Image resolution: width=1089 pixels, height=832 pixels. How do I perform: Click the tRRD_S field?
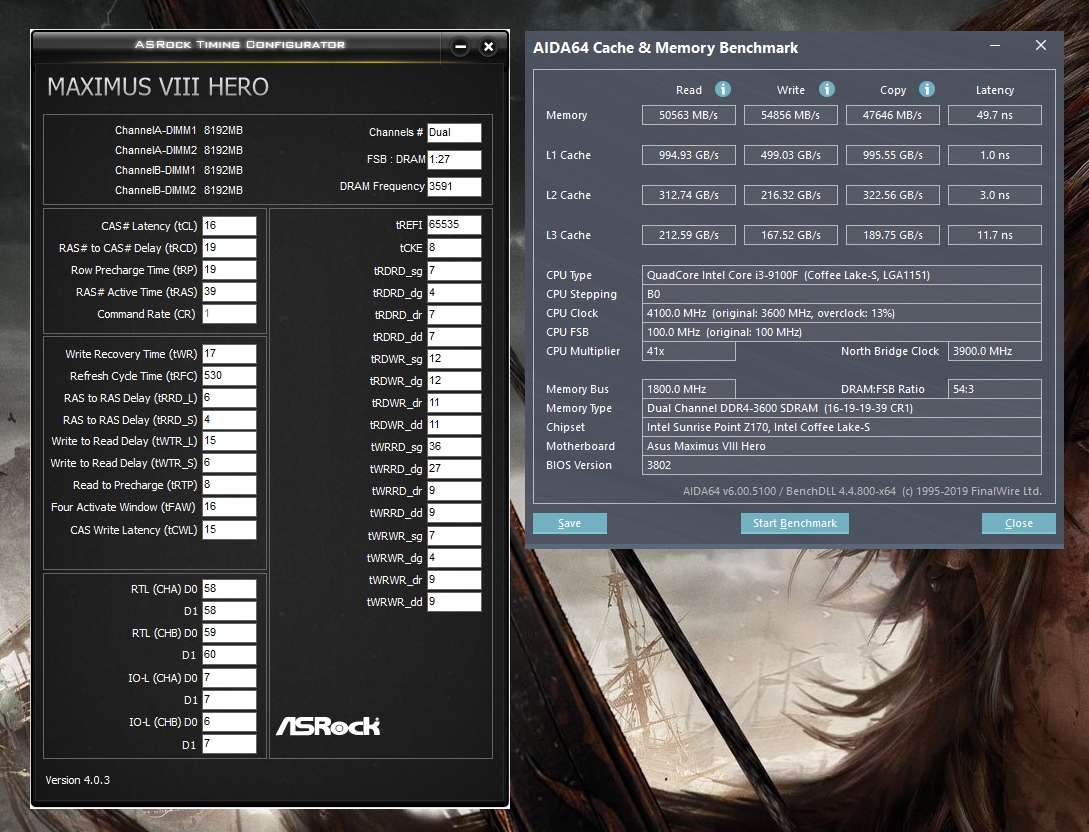(x=229, y=420)
